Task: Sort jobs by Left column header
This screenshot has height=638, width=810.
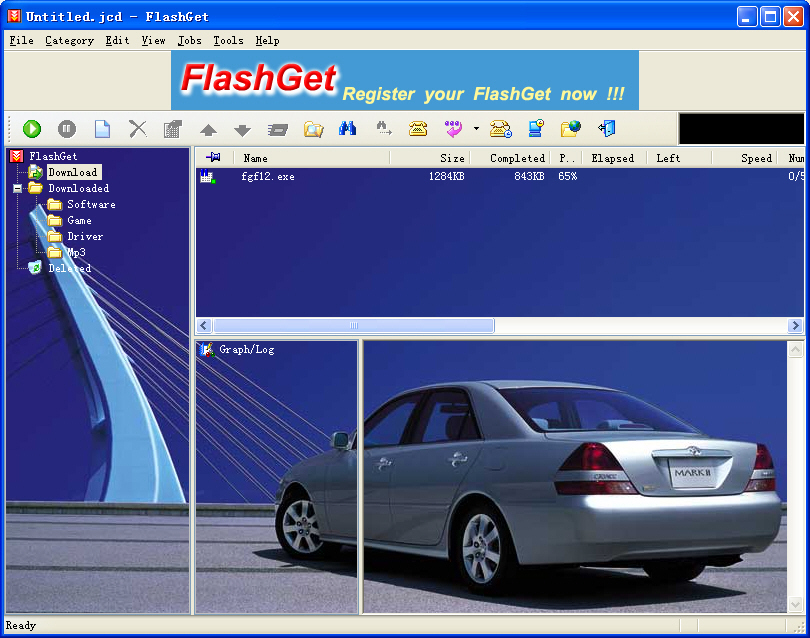Action: point(679,158)
